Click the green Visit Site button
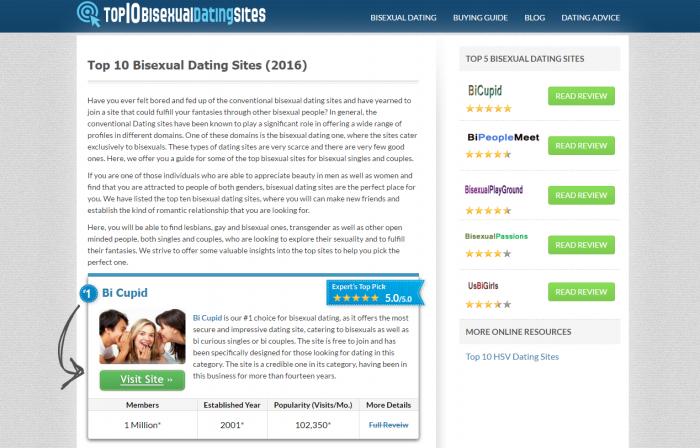700x448 pixels. pyautogui.click(x=142, y=380)
